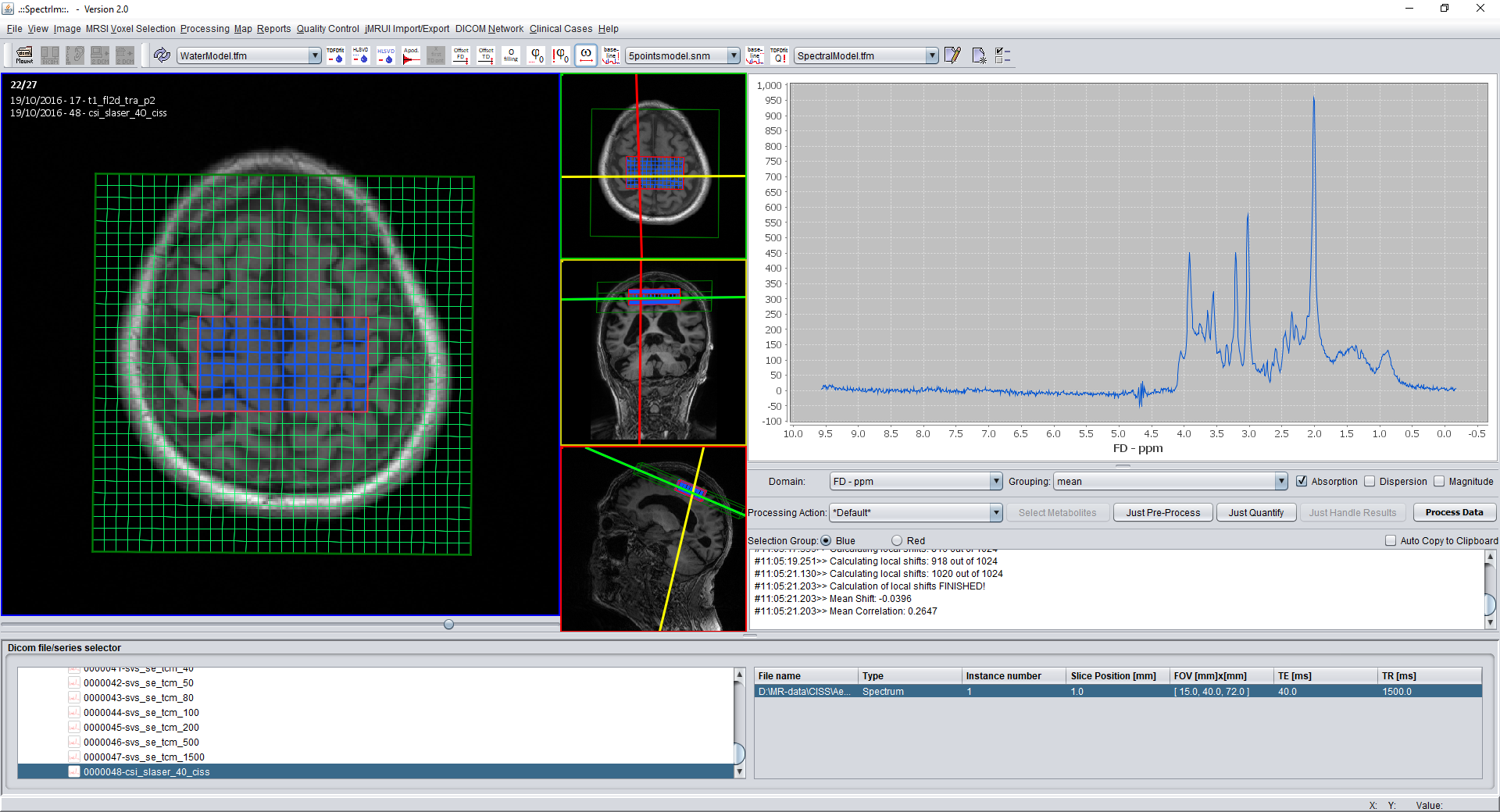Image resolution: width=1500 pixels, height=812 pixels.
Task: Click the baseline icon next to 5pointsmodel
Action: click(x=611, y=55)
